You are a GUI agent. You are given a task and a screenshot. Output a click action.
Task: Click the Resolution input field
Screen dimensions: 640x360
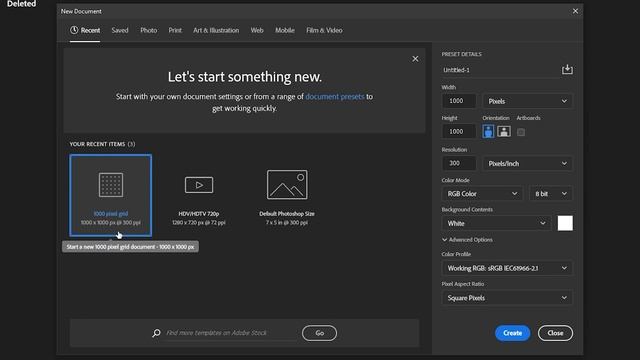pos(459,163)
